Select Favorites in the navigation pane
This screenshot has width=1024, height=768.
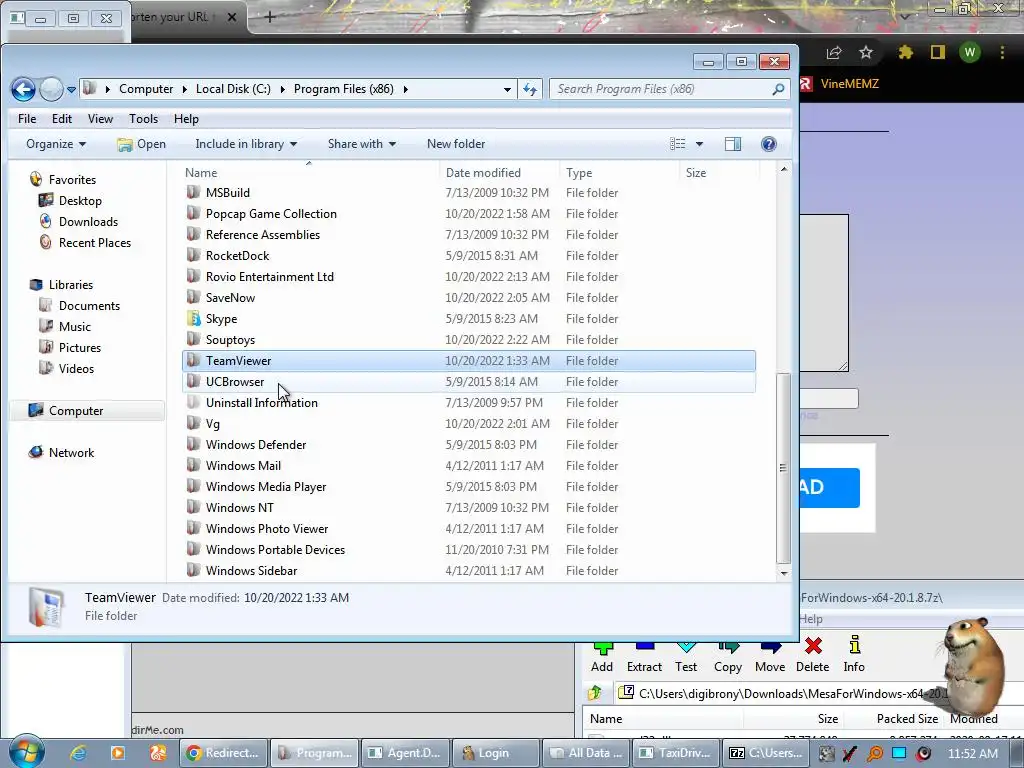[x=72, y=180]
